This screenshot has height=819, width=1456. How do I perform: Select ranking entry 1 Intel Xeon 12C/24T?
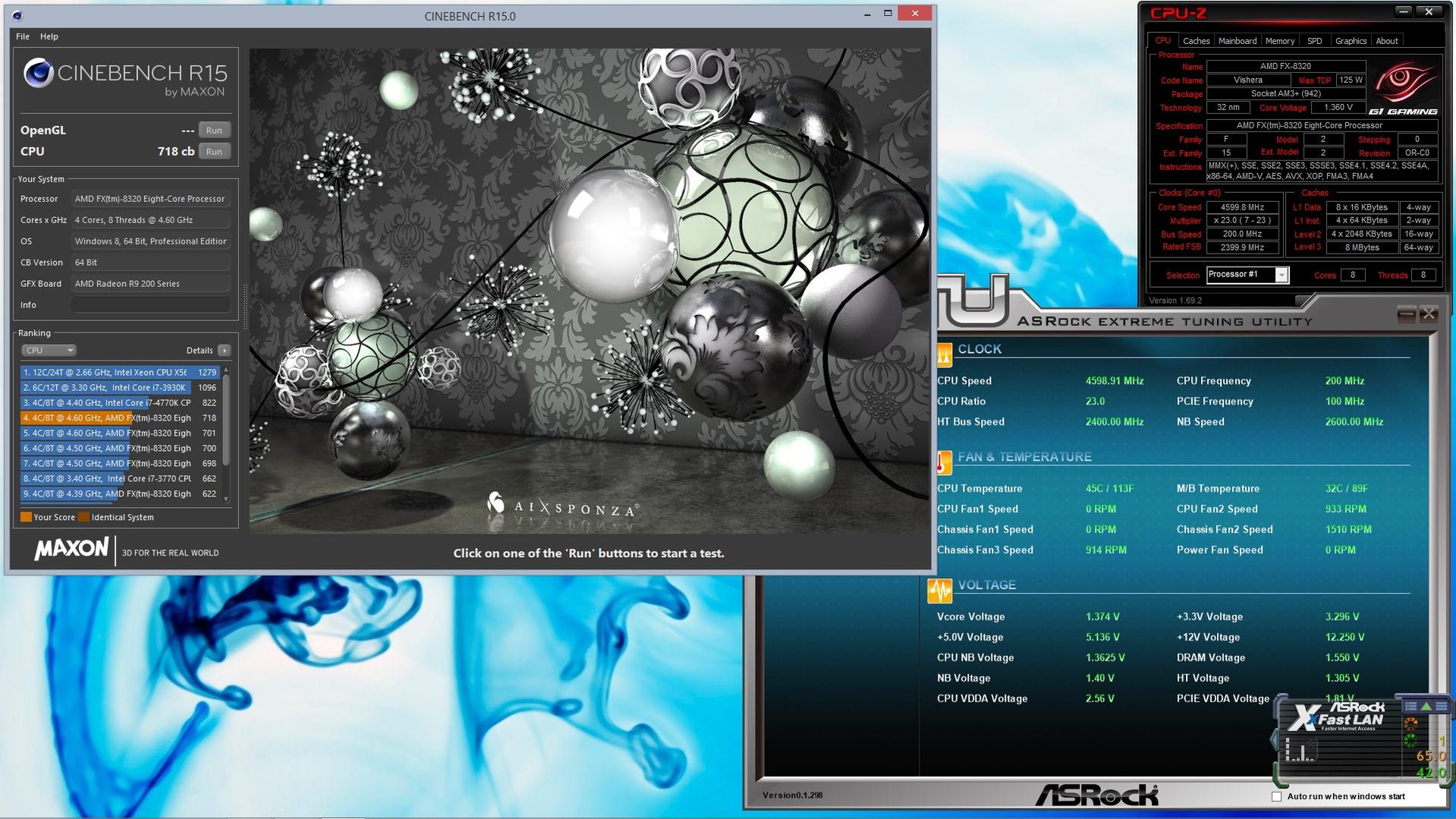(x=120, y=373)
